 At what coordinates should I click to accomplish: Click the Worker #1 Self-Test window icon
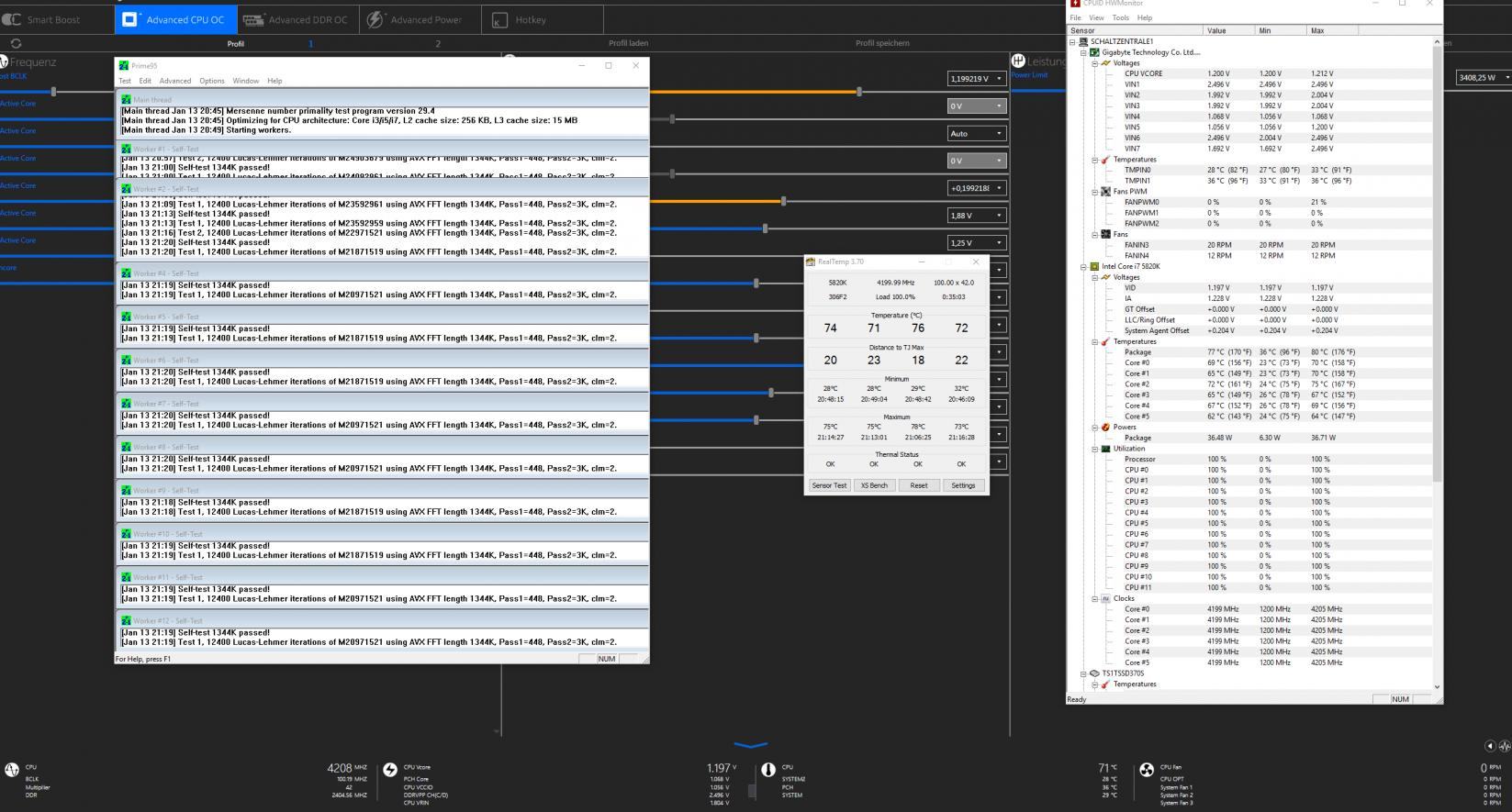[126, 149]
